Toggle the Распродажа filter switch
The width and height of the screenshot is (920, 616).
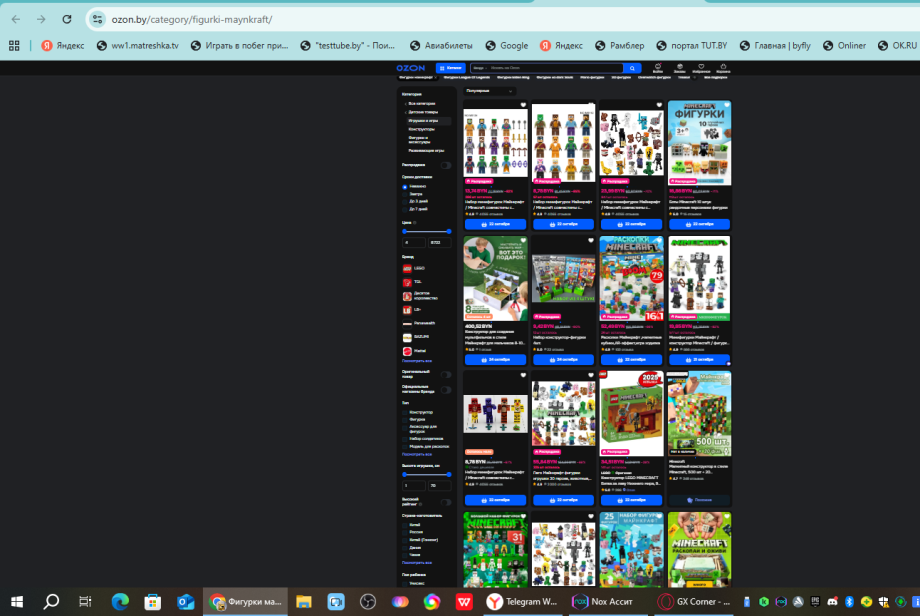[446, 165]
